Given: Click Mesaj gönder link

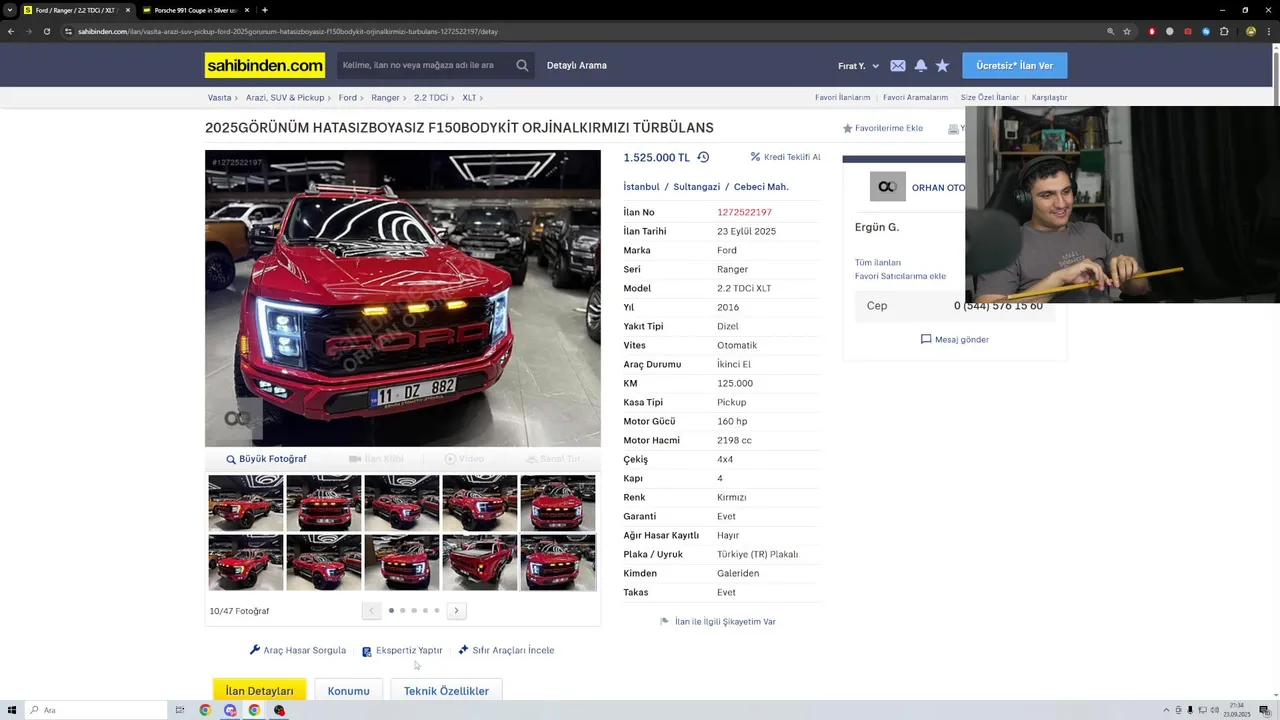Looking at the screenshot, I should (x=955, y=340).
